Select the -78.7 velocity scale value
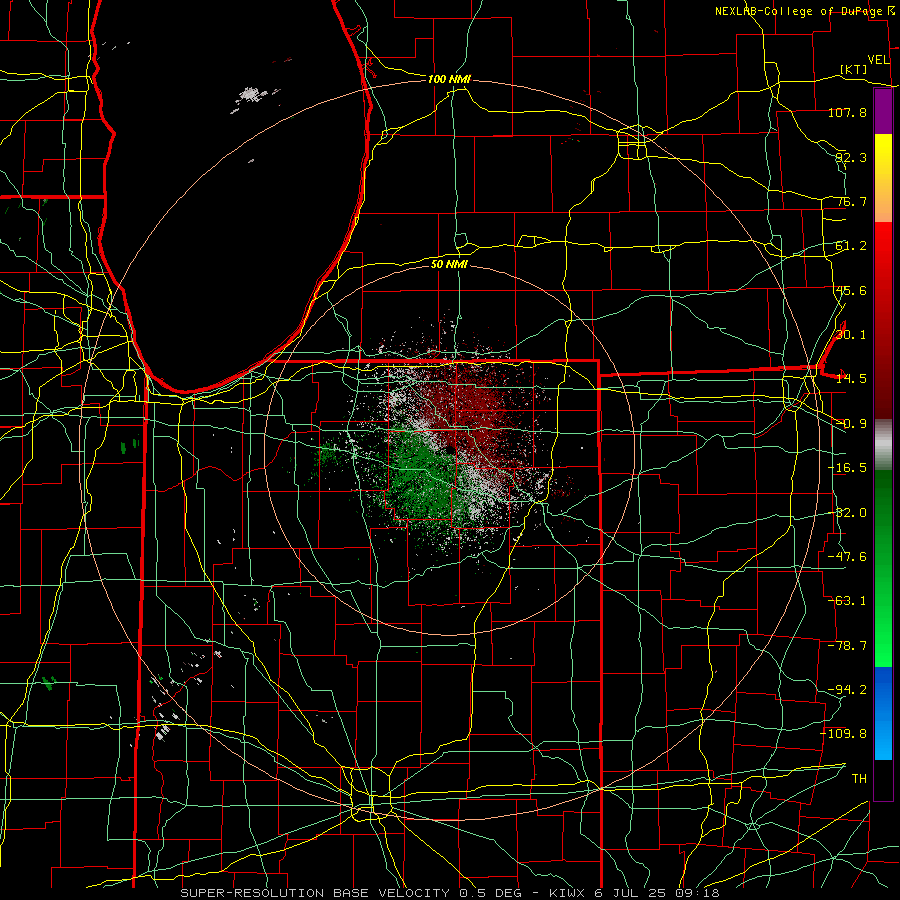 847,646
